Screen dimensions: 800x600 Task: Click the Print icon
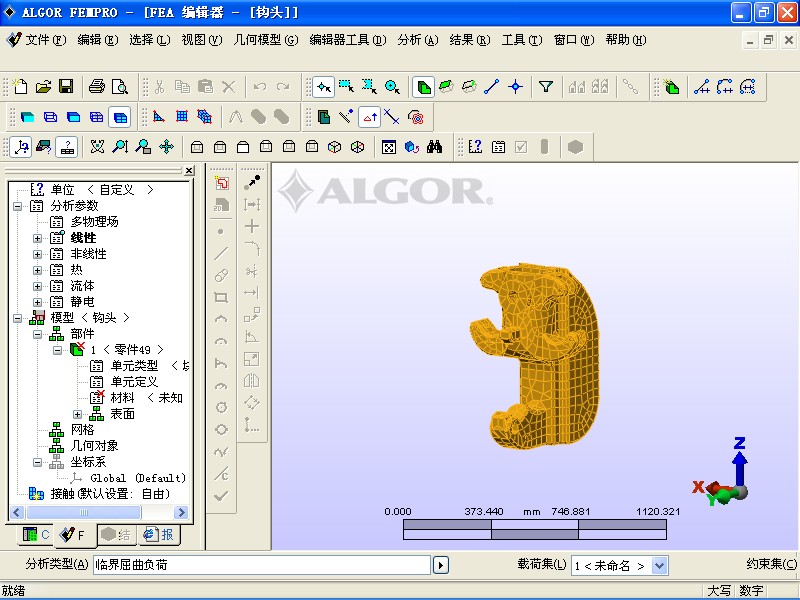click(x=97, y=86)
